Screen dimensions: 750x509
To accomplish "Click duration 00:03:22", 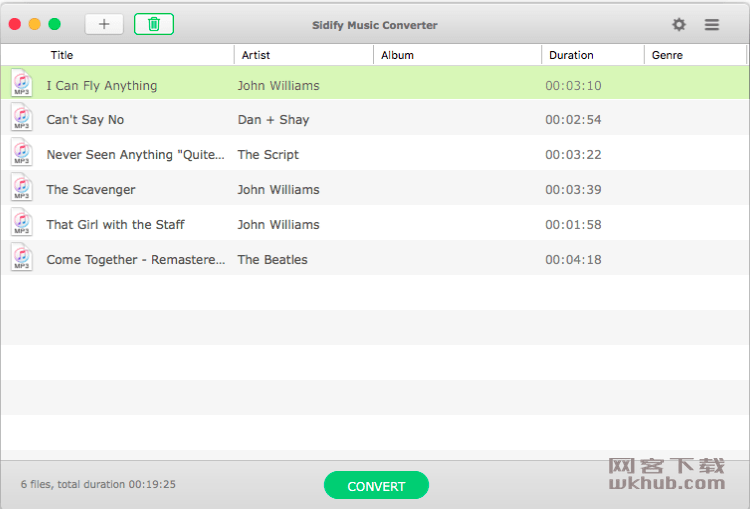I will coord(574,155).
